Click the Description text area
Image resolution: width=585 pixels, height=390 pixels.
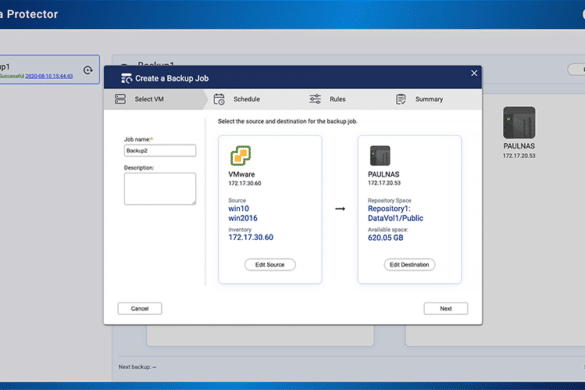point(160,188)
